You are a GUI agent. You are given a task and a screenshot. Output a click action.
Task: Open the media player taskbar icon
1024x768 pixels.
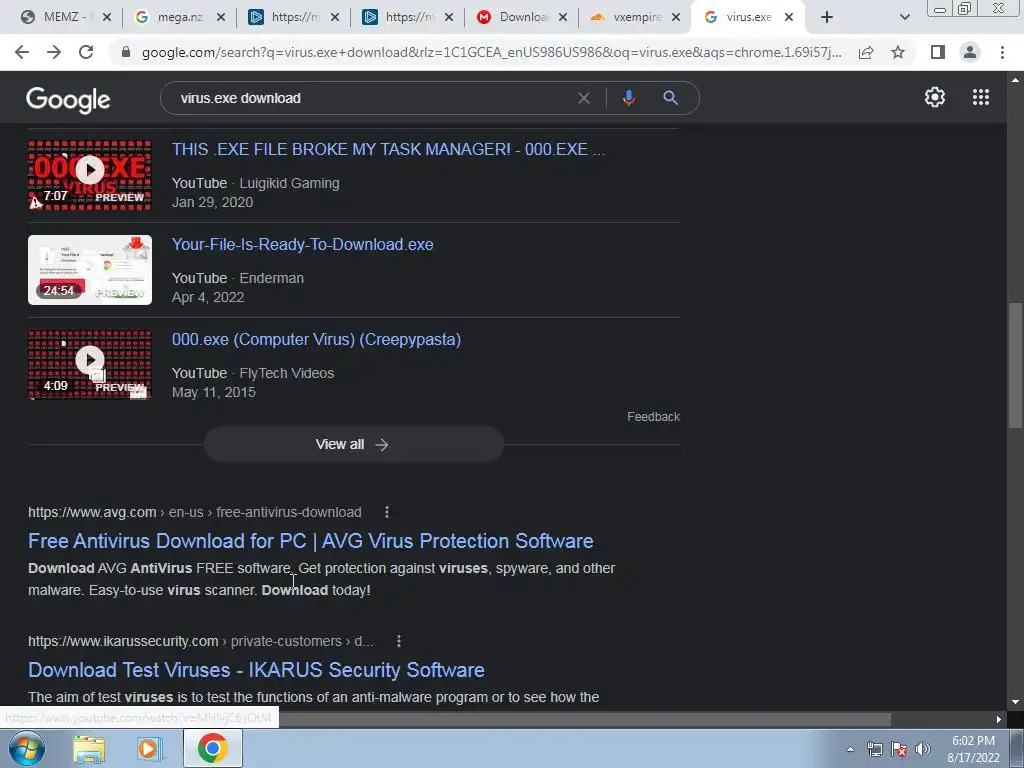click(149, 749)
